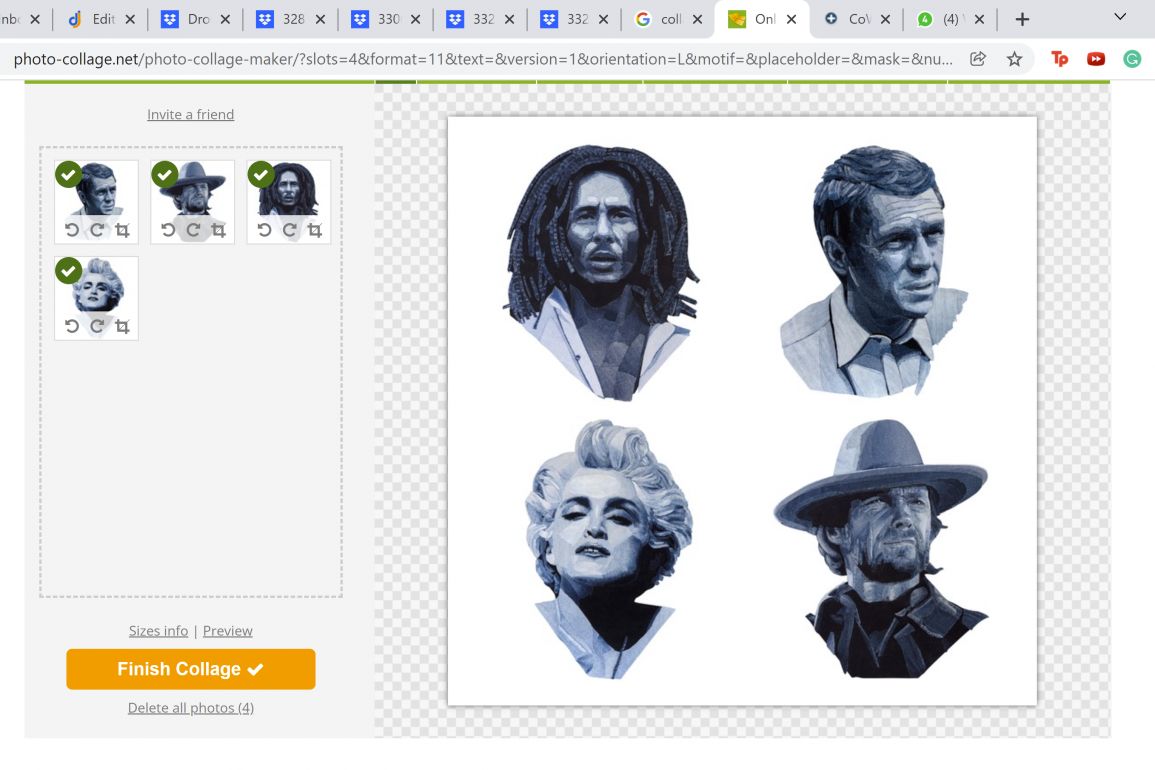1155x770 pixels.
Task: Rotate right the dreadlocks man thumbnail
Action: [x=289, y=230]
